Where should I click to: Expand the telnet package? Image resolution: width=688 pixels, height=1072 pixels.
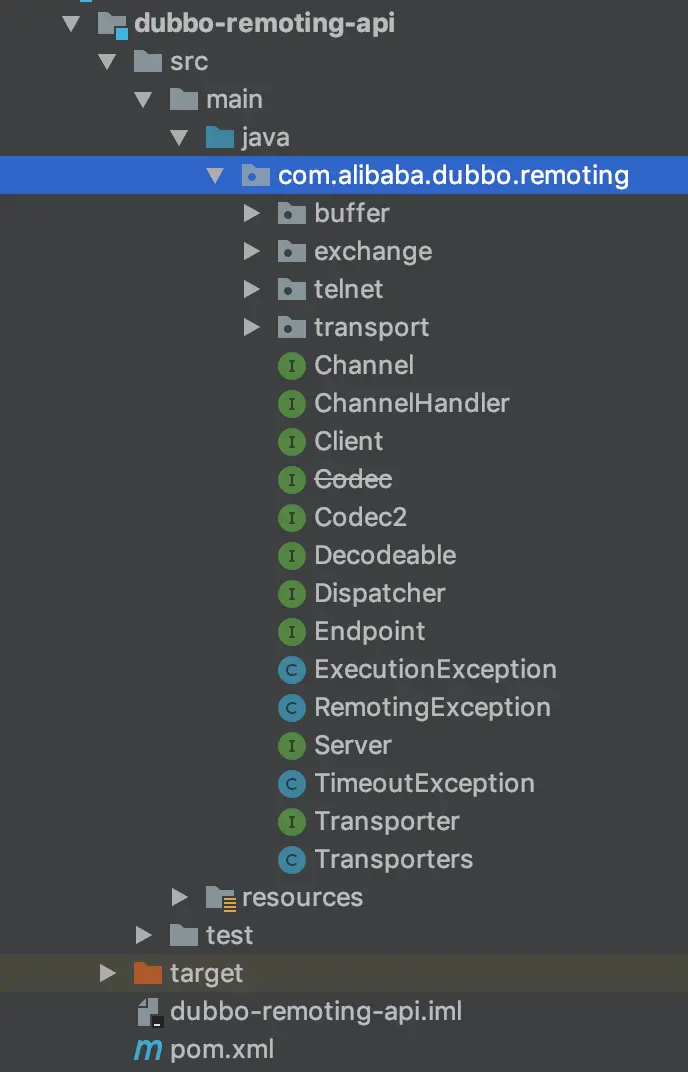[252, 289]
